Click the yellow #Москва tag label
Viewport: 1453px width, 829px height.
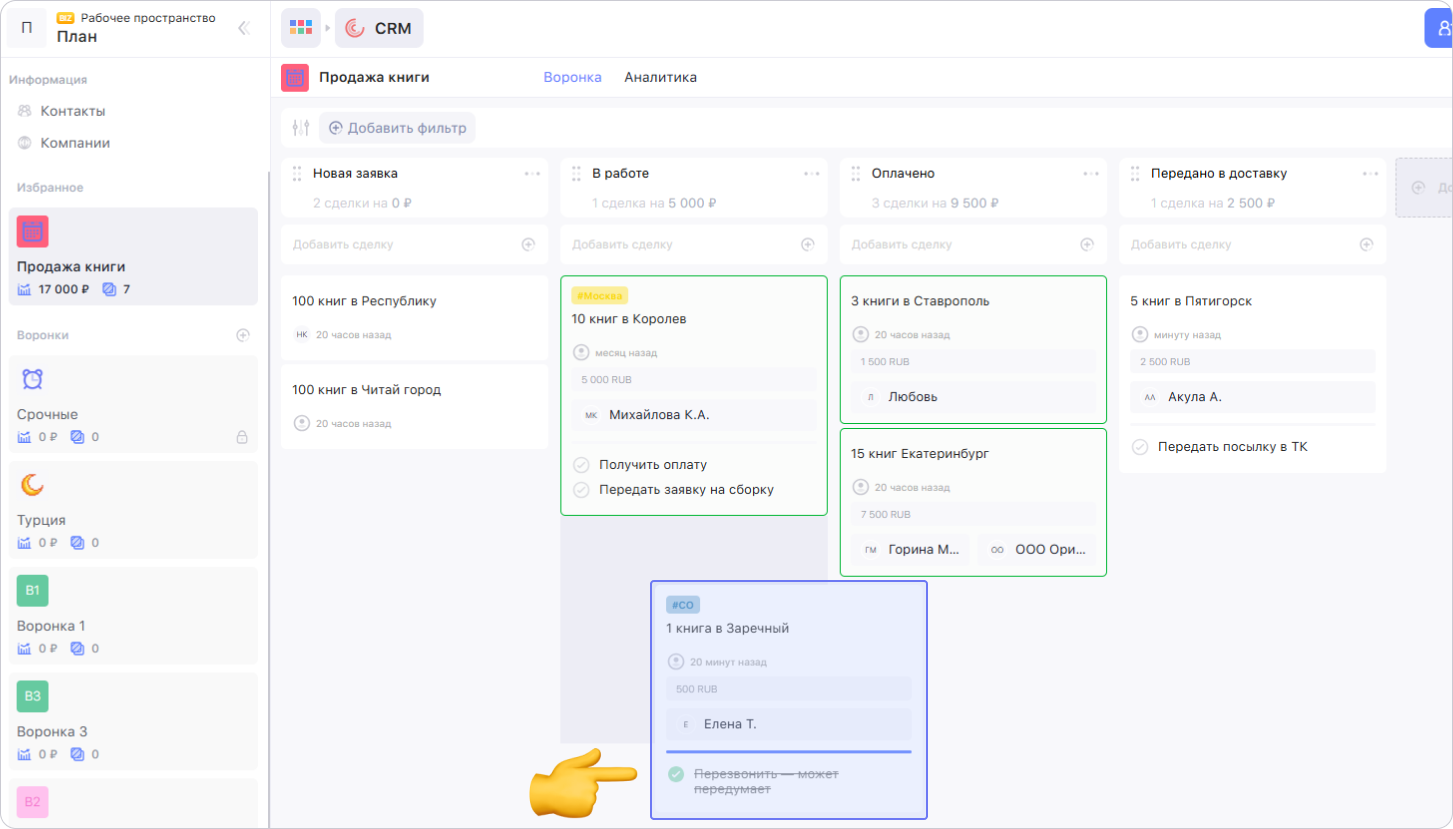599,296
